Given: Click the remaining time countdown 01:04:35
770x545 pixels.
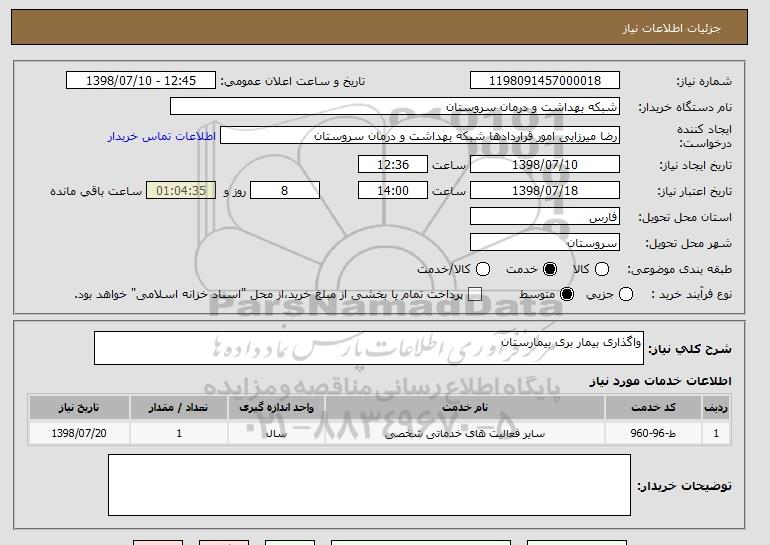Looking at the screenshot, I should 181,190.
